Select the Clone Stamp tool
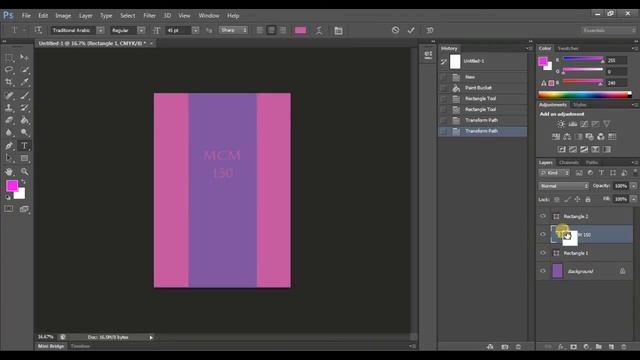Viewport: 640px width, 360px height. click(9, 108)
